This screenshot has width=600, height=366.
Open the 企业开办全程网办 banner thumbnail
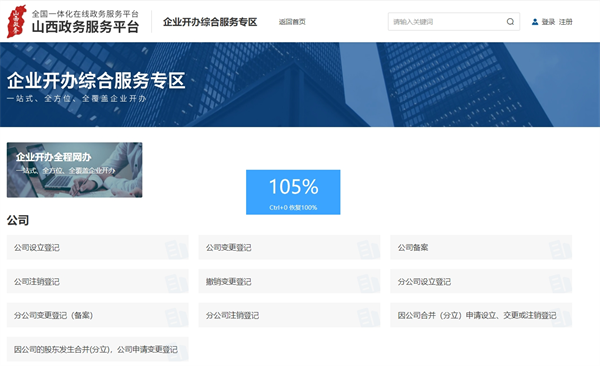pos(75,170)
